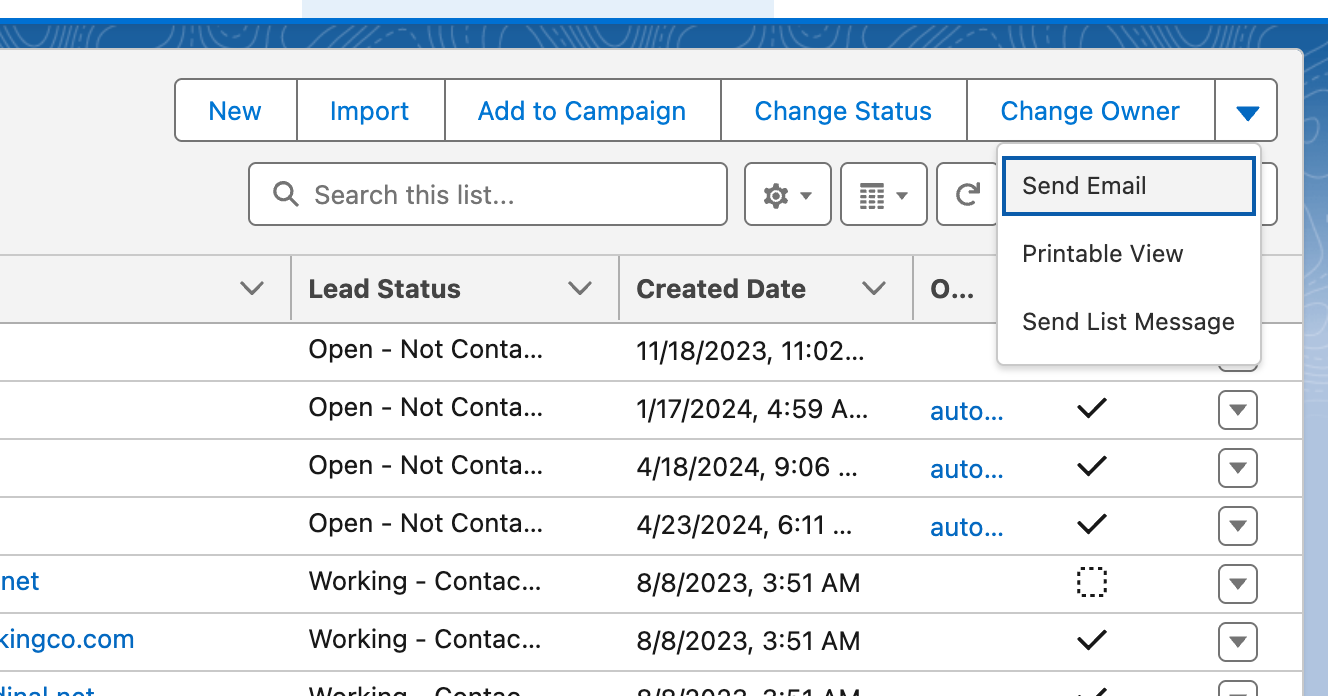1328x696 pixels.
Task: Refresh the leads list
Action: point(967,195)
